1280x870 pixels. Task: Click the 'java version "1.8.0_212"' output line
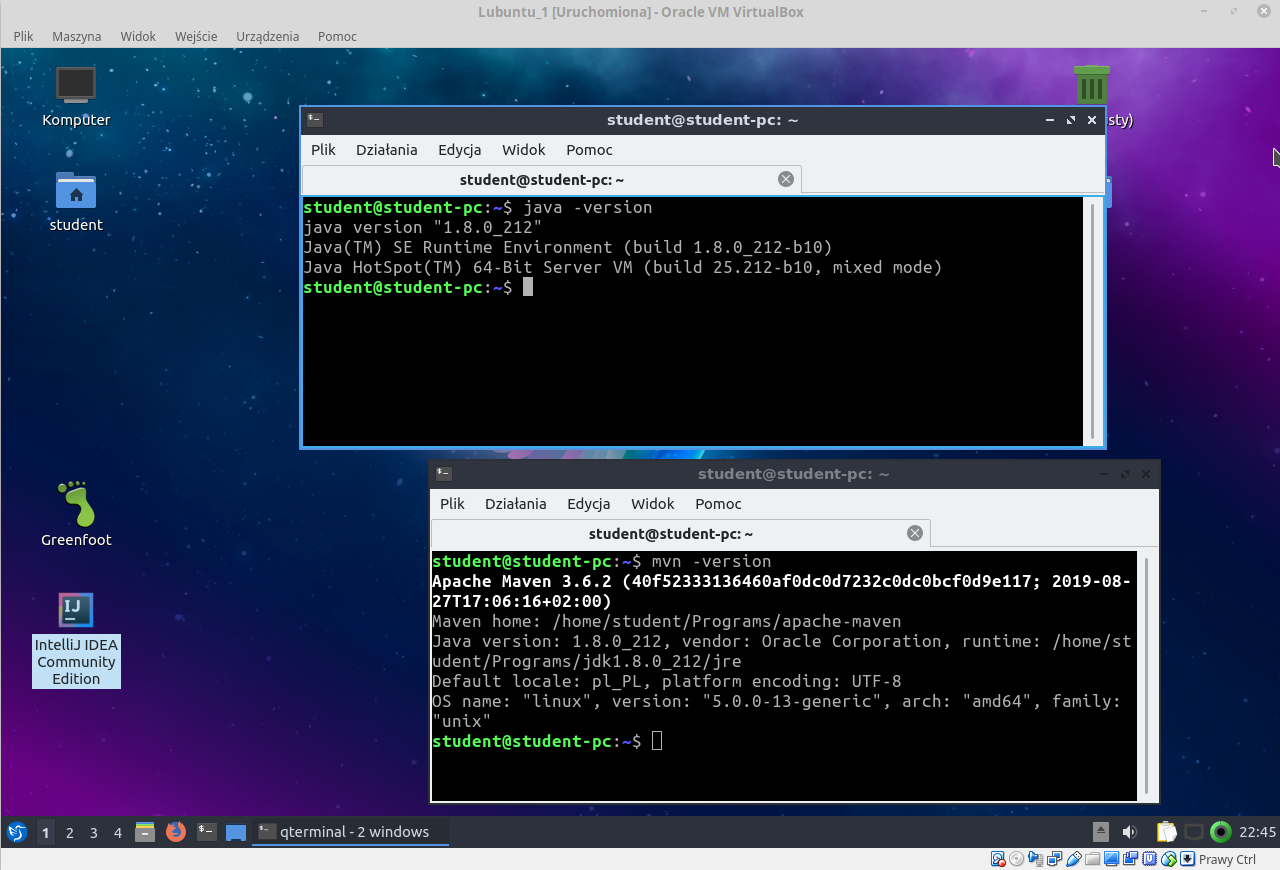click(422, 228)
